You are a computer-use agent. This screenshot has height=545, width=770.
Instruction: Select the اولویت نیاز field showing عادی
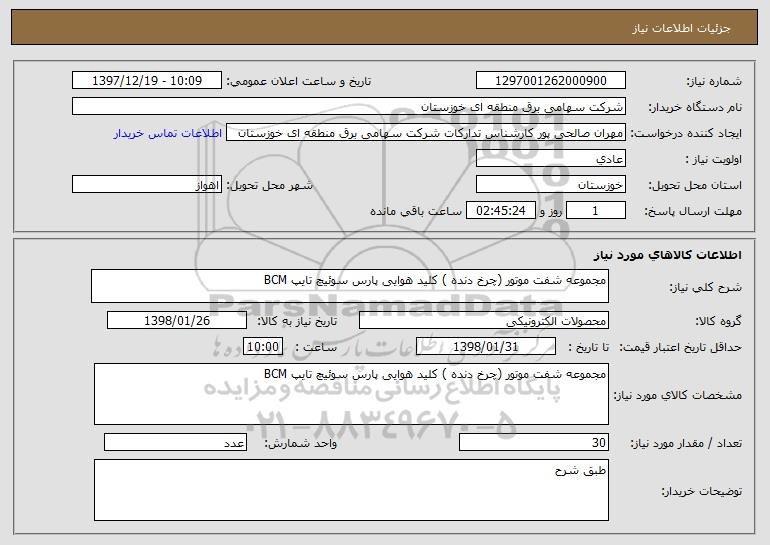551,159
